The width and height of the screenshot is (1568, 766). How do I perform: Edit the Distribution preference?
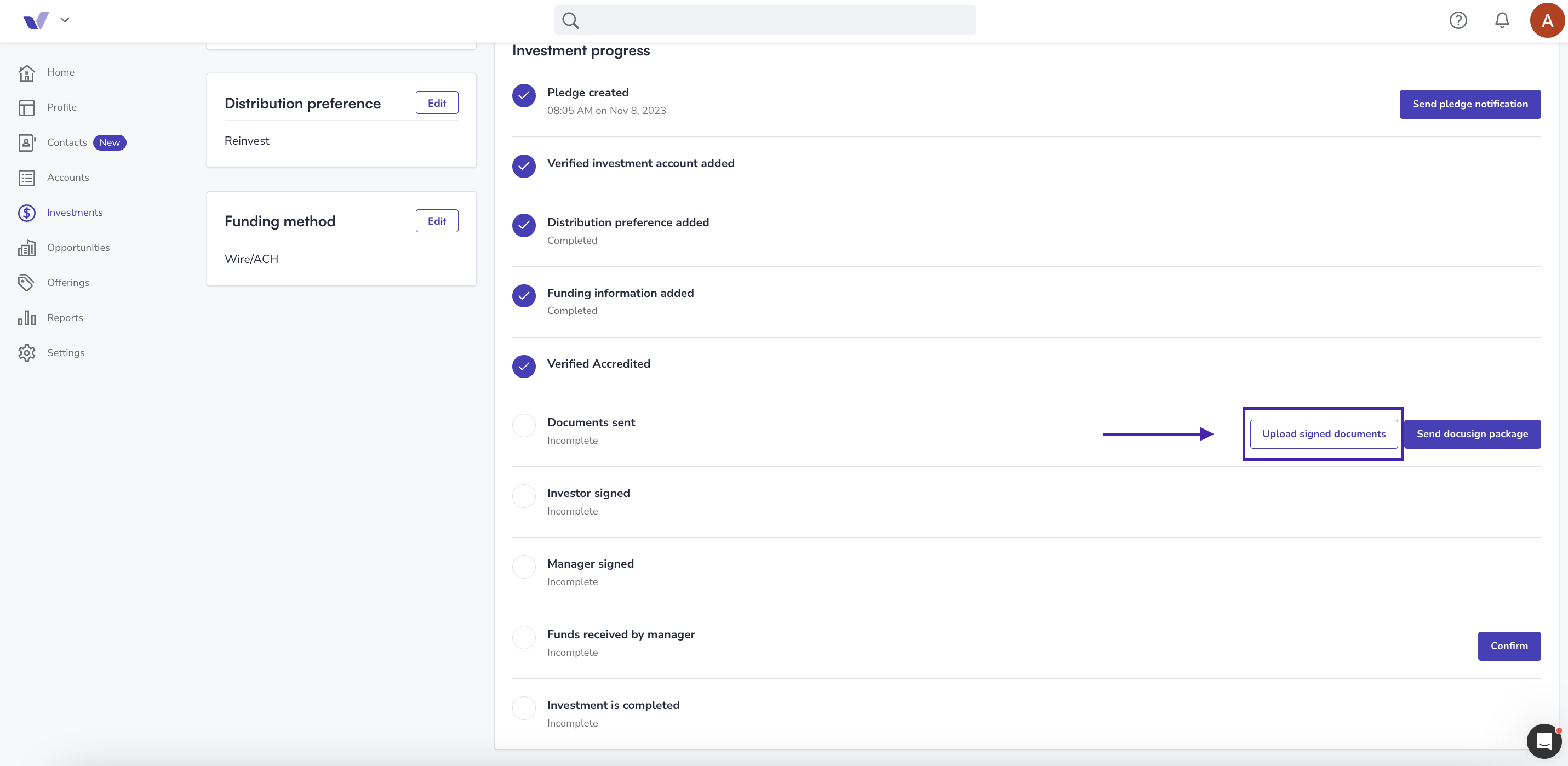tap(437, 103)
